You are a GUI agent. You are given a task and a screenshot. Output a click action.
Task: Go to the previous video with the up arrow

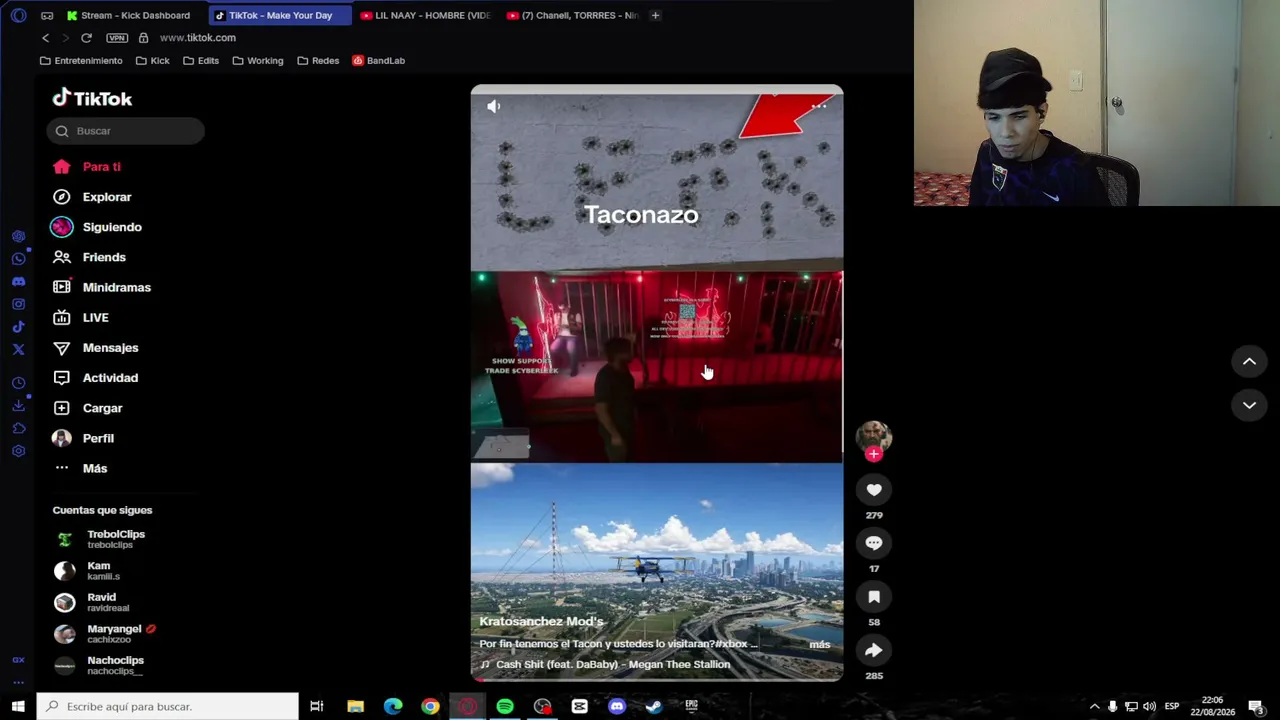(x=1249, y=361)
